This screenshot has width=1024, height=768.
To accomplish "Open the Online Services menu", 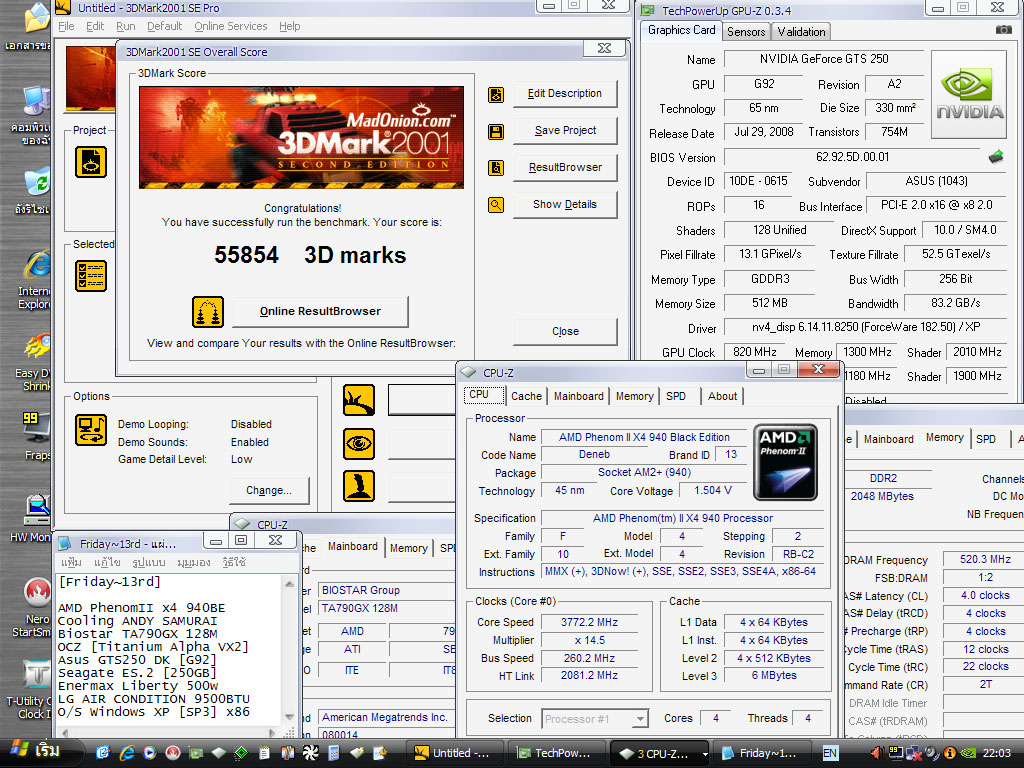I will pos(231,26).
